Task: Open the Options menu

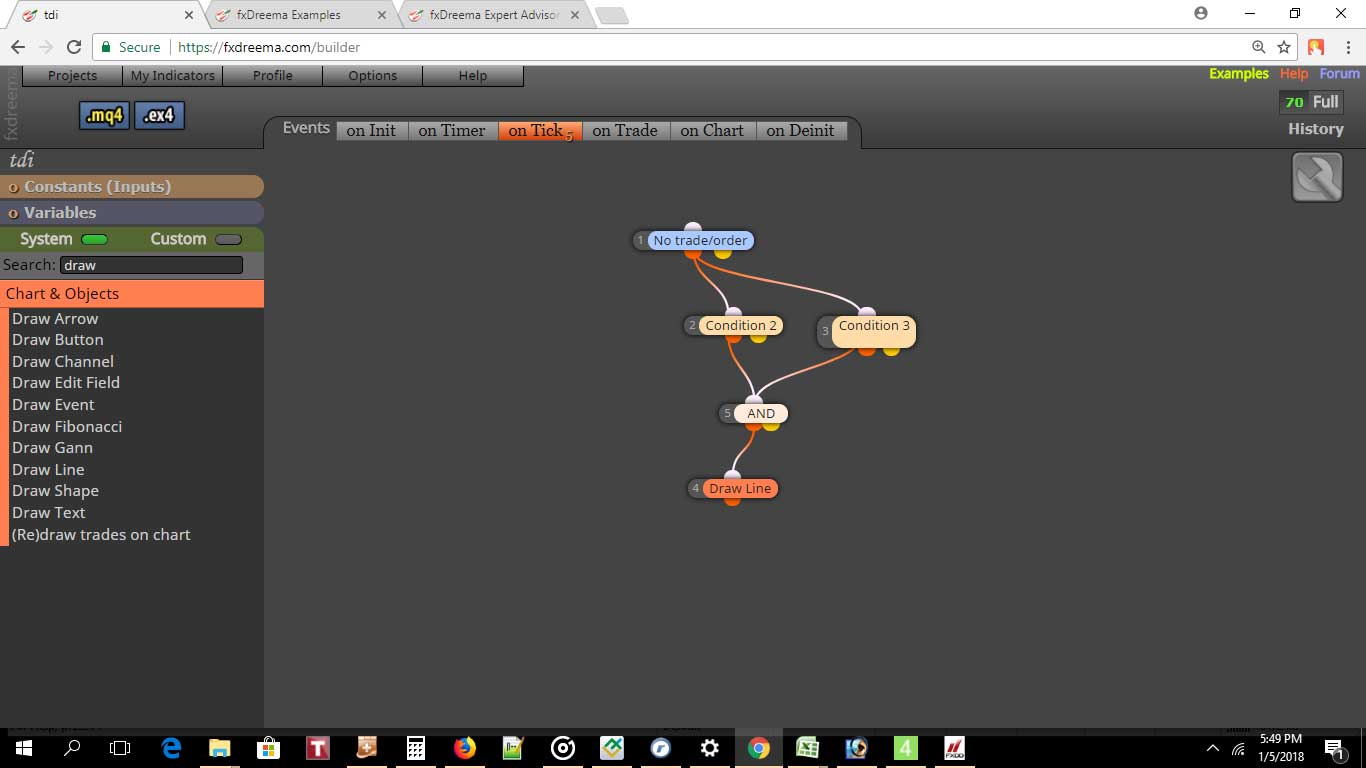Action: pyautogui.click(x=372, y=76)
